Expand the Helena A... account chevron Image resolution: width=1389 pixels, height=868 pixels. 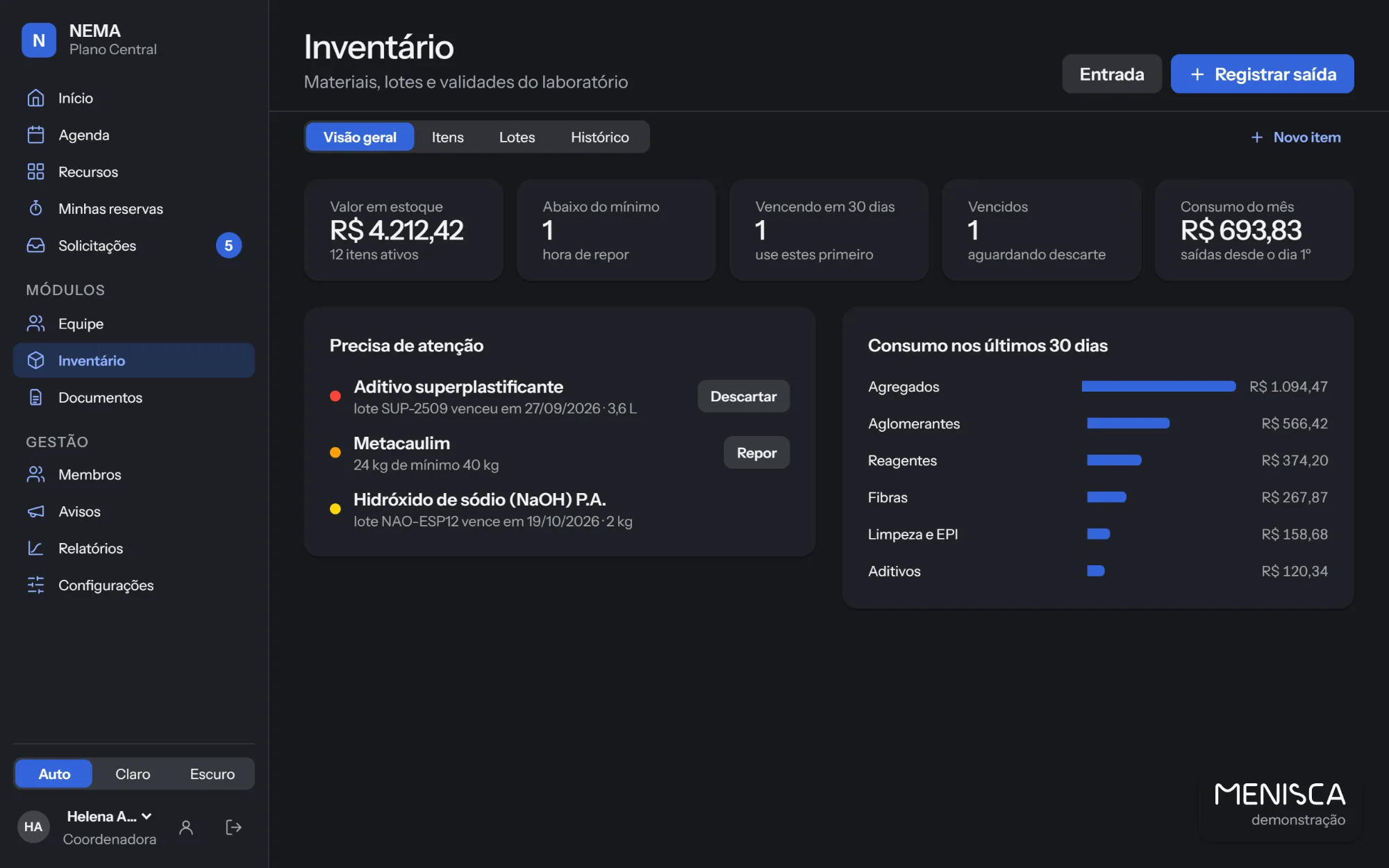[147, 817]
